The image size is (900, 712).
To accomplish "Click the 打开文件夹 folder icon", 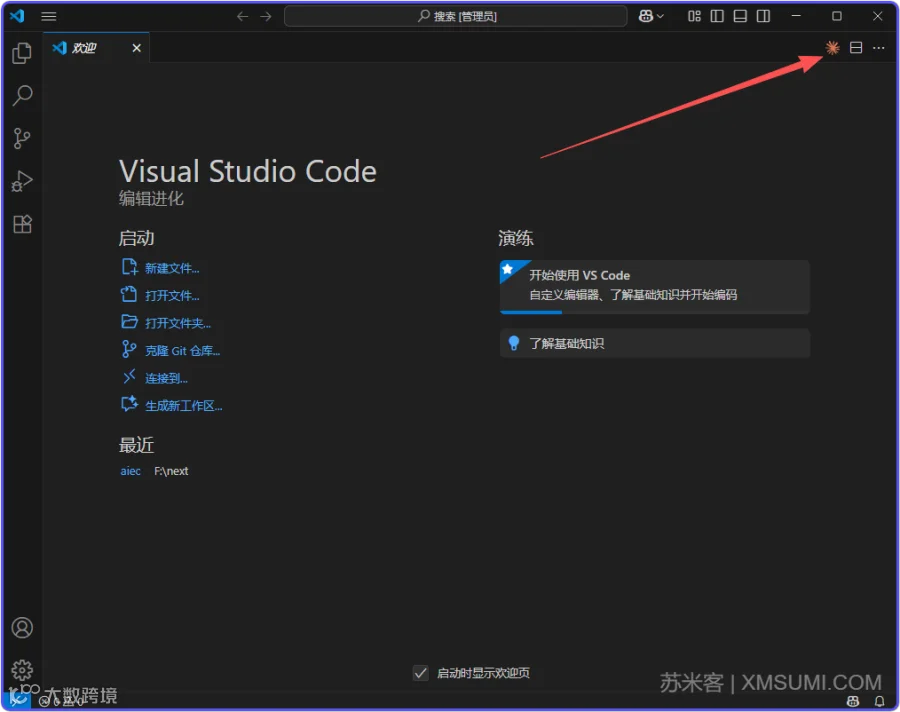I will (x=130, y=322).
